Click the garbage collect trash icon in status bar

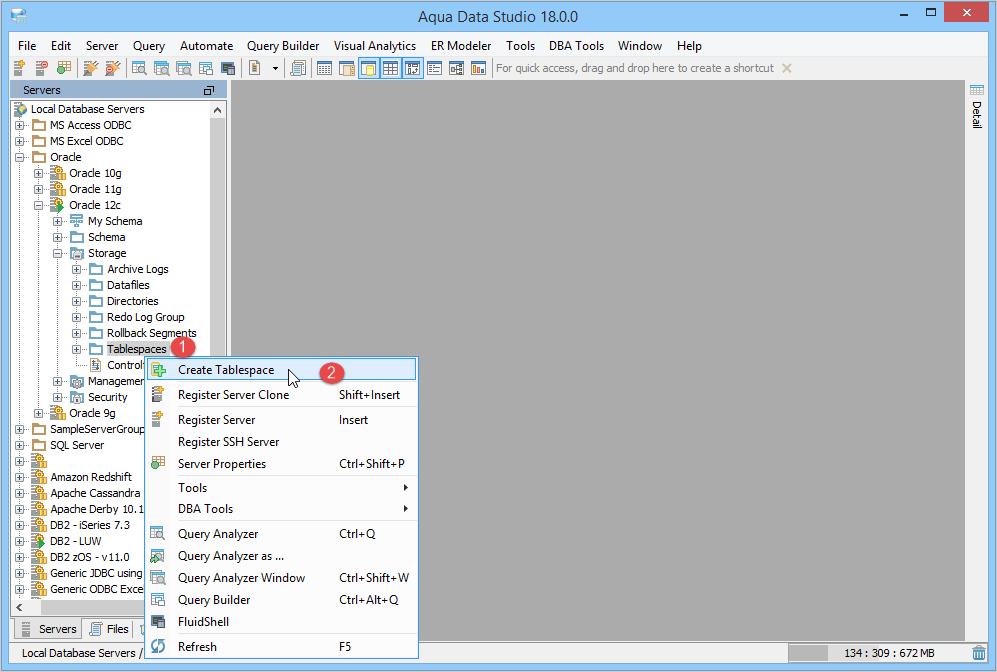tap(979, 653)
